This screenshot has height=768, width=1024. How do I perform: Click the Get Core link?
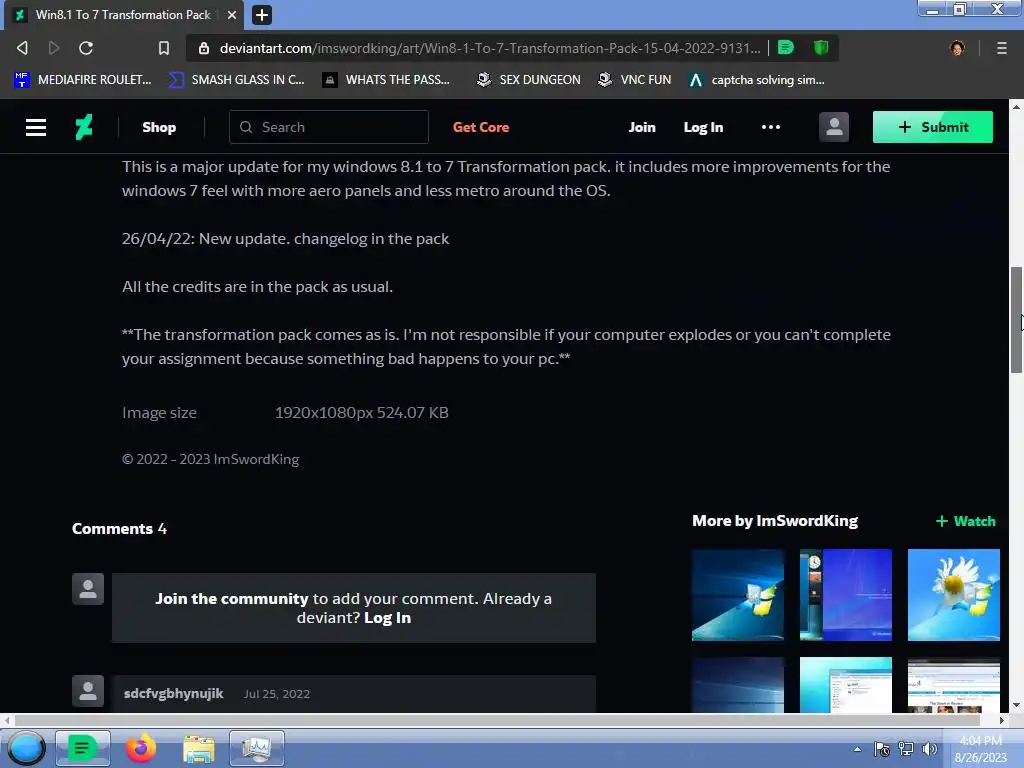point(481,127)
